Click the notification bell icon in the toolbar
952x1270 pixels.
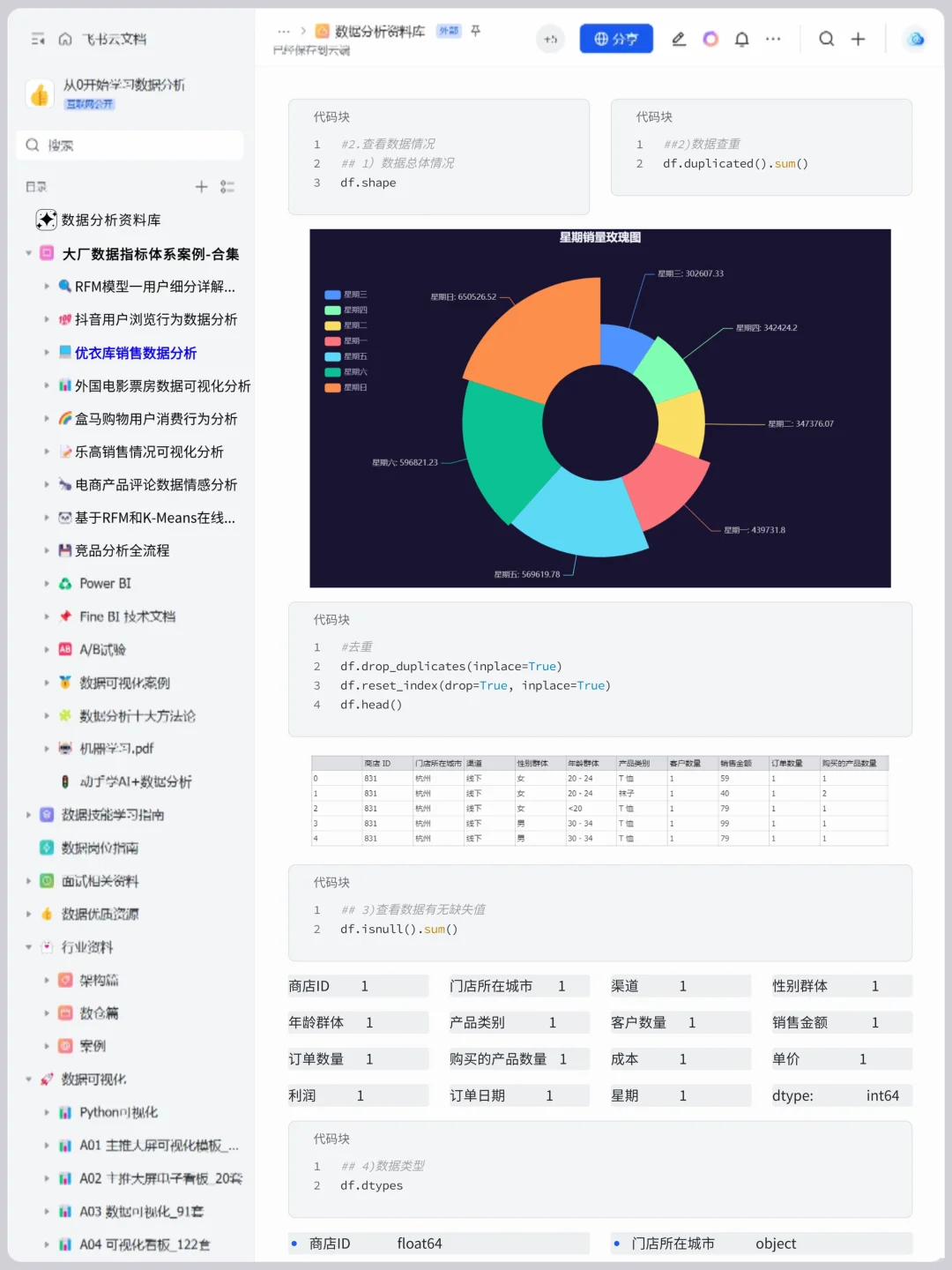point(741,39)
